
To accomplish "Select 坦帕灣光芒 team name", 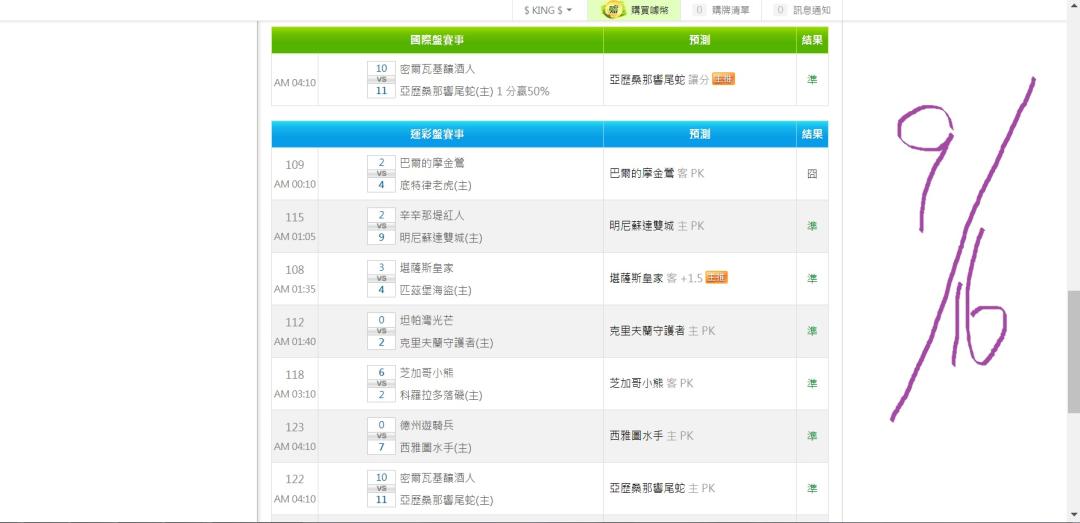I will pos(427,320).
